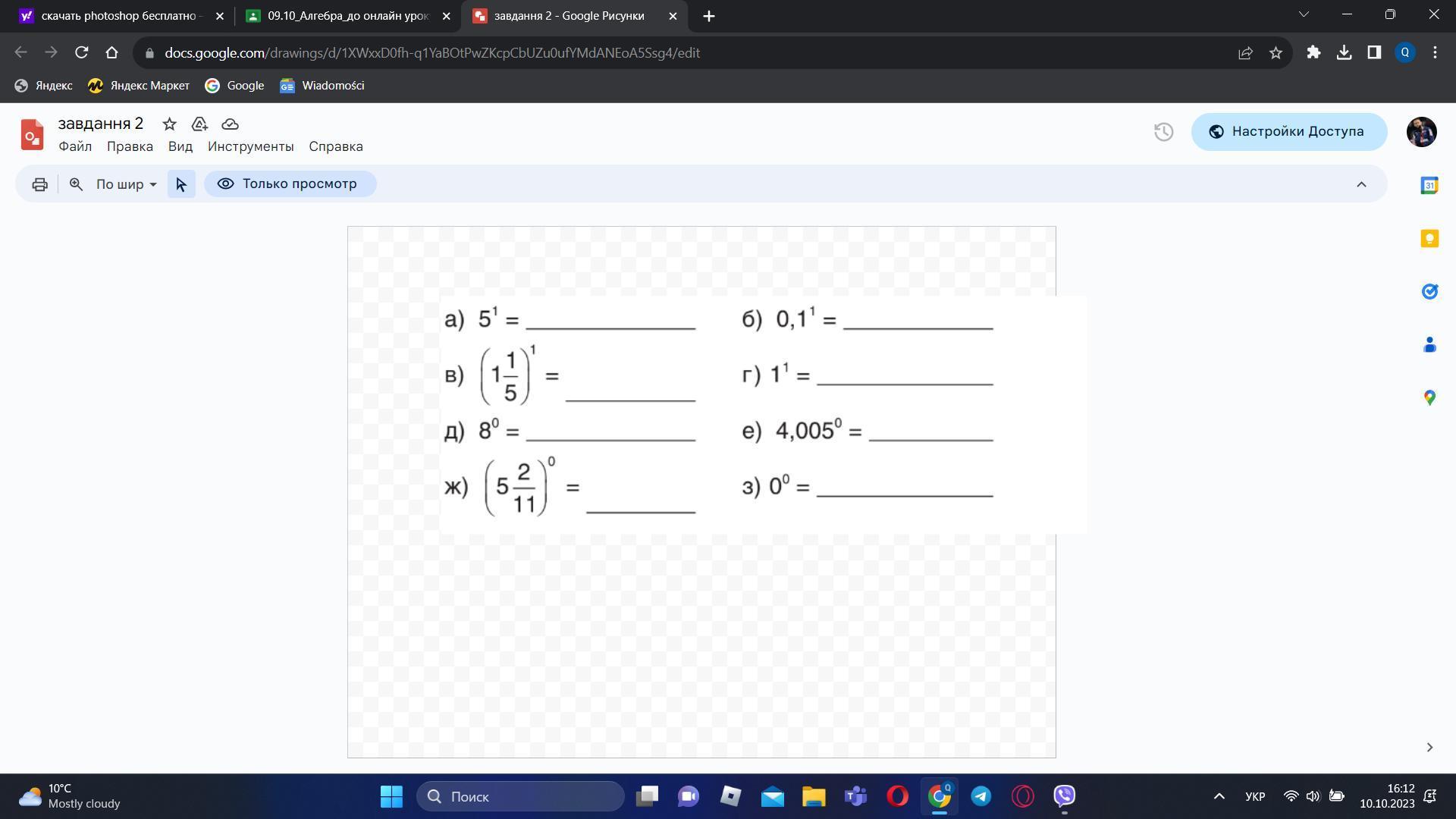The height and width of the screenshot is (819, 1456).
Task: Click the Настройки Доступа button
Action: [1288, 132]
